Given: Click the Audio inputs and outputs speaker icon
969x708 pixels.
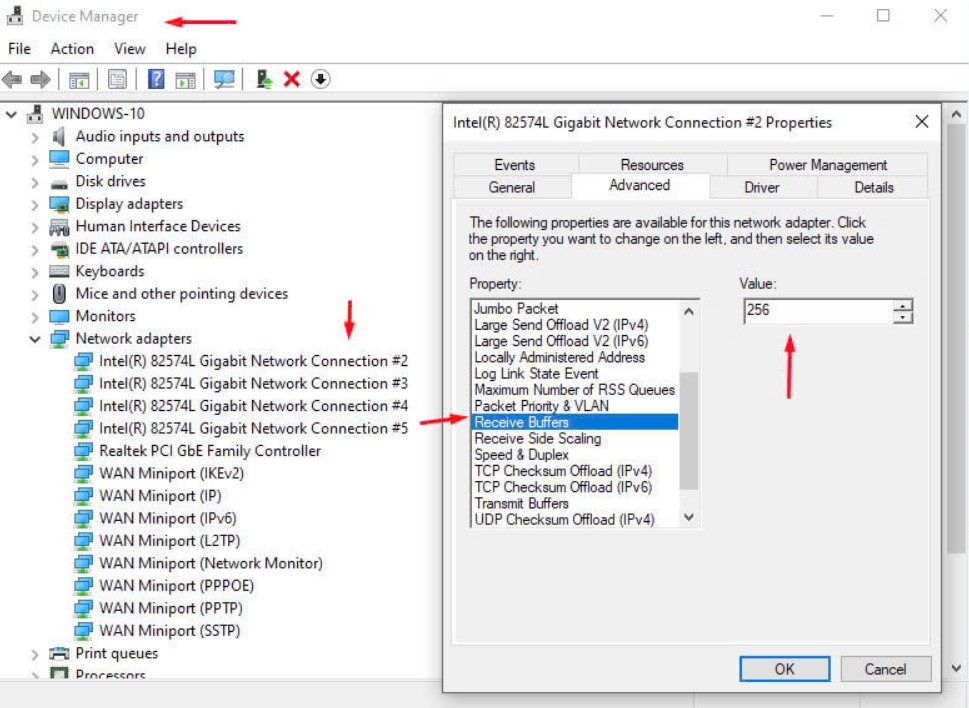Looking at the screenshot, I should (x=59, y=136).
